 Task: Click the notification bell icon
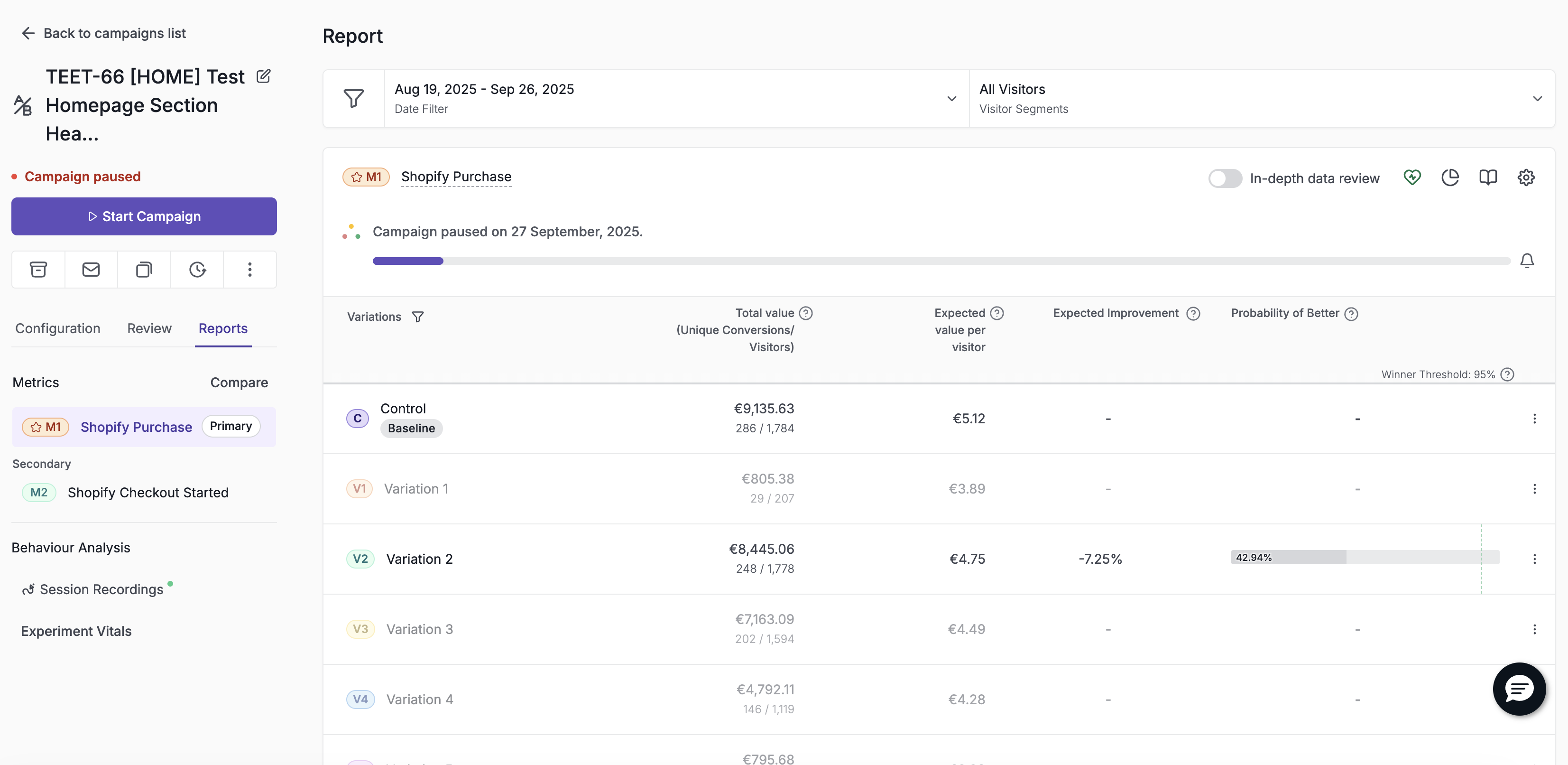[1527, 261]
